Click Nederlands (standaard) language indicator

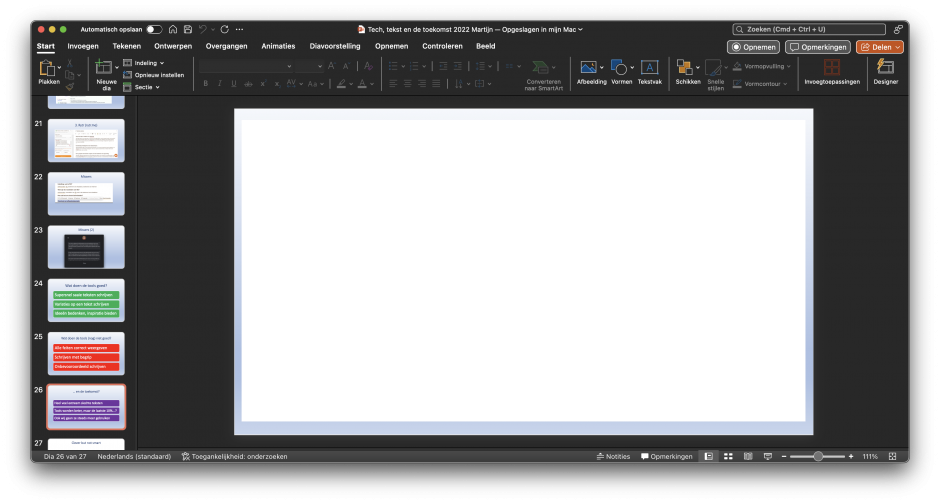(134, 456)
